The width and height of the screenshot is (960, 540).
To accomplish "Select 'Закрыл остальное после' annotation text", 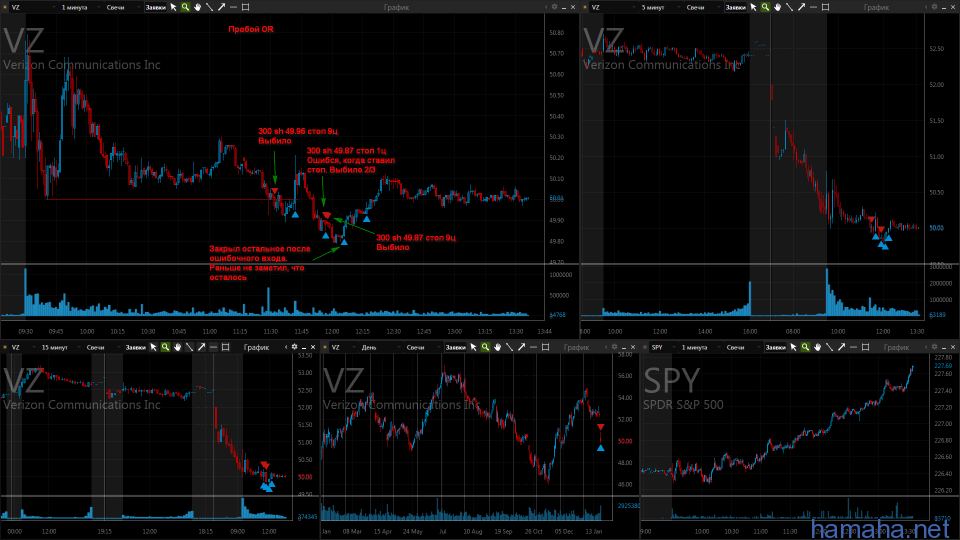I will point(260,249).
